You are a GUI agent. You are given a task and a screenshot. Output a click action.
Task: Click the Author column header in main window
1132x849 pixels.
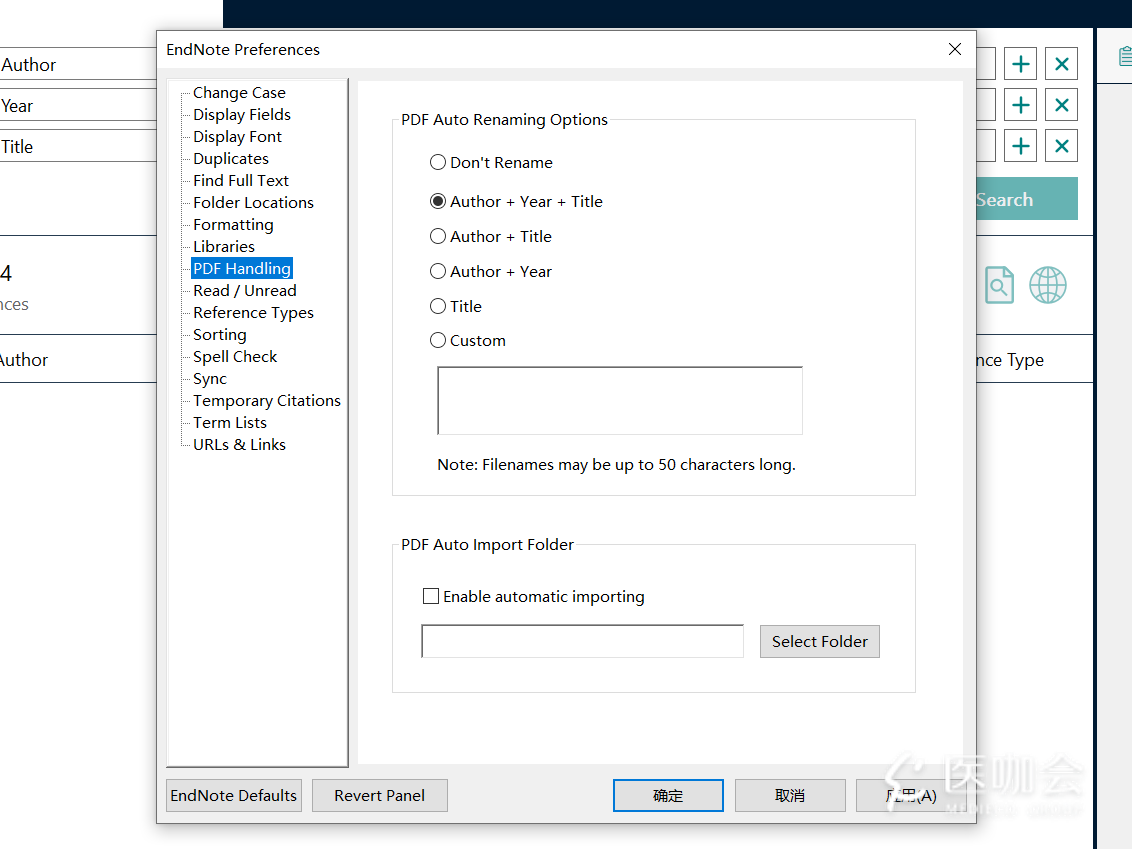point(24,360)
